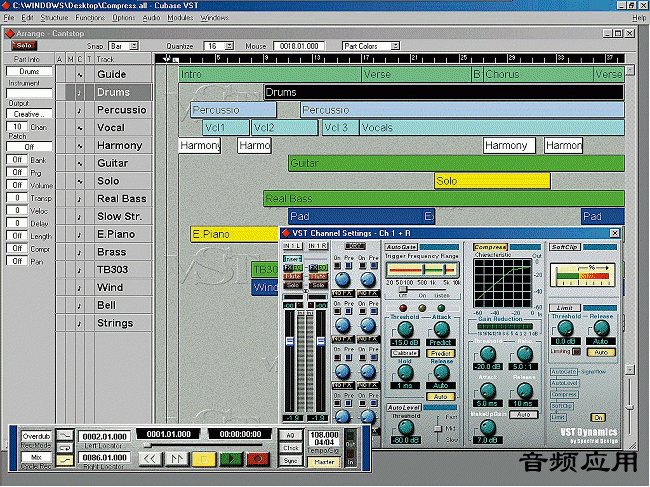
Task: Open the Part Colors dropdown
Action: point(371,46)
